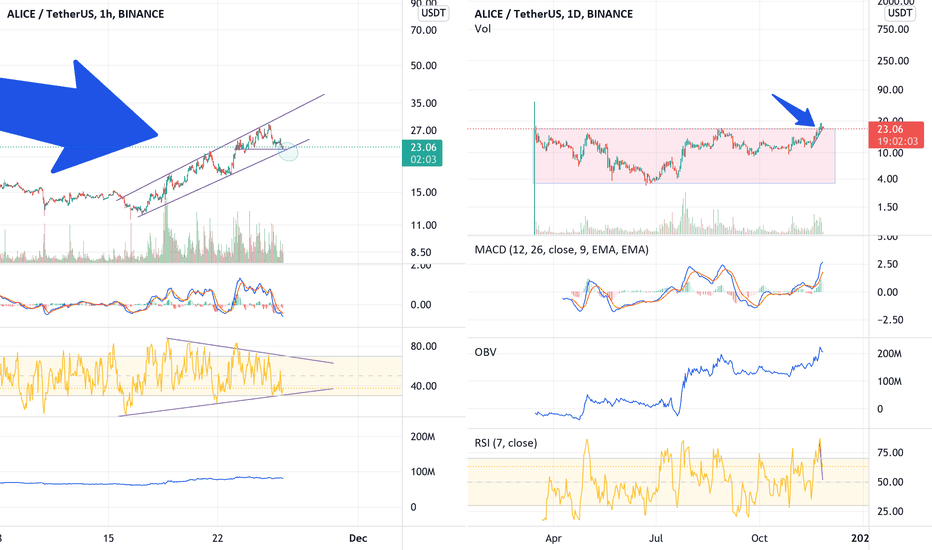Click the red 23.06 price label on the 1D chart
The image size is (932, 550).
895,135
